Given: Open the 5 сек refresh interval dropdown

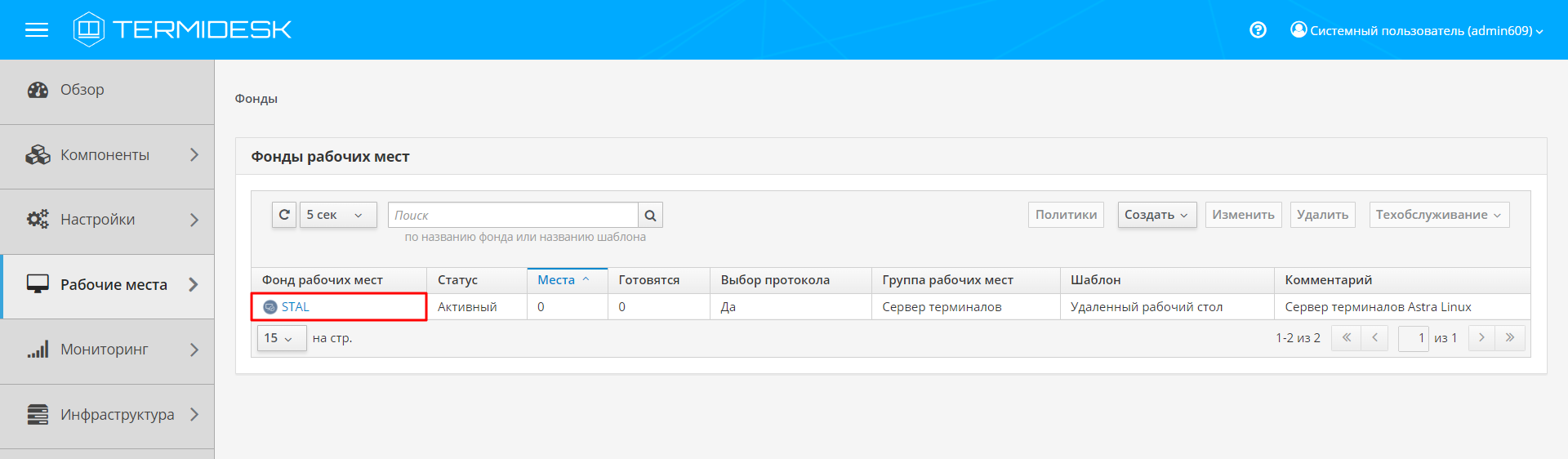Looking at the screenshot, I should pyautogui.click(x=338, y=215).
